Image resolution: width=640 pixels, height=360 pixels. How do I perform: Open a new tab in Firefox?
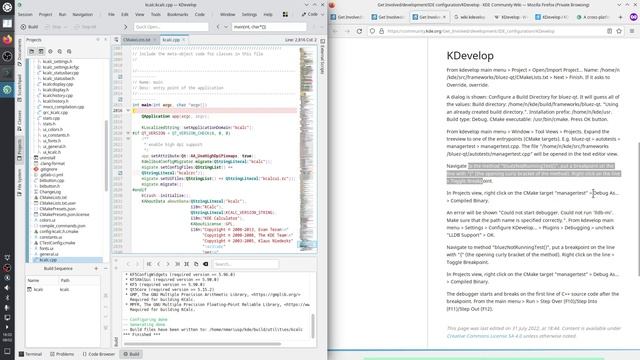click(620, 17)
